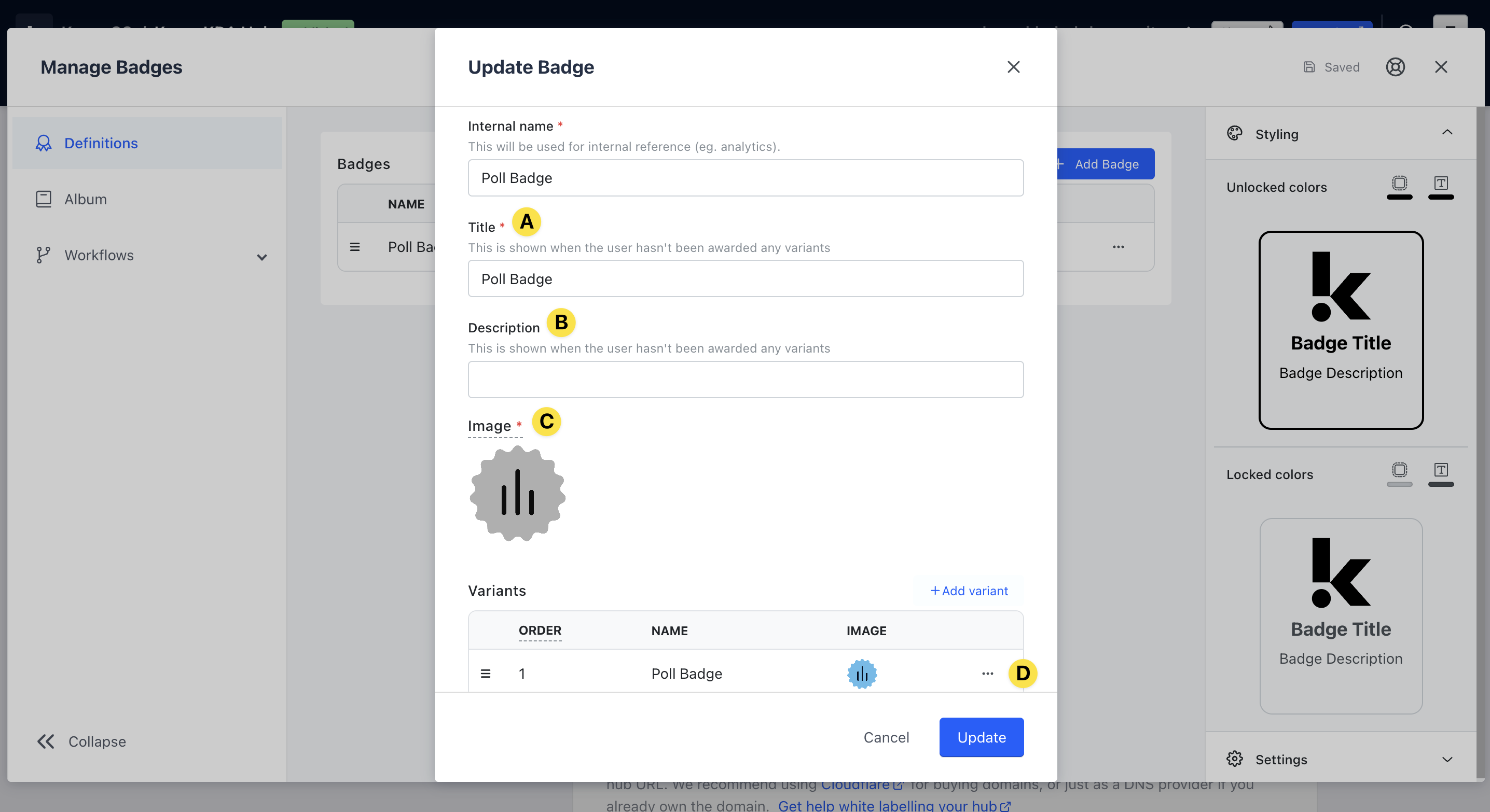Click the life-ring help icon in header
Screen dimensions: 1490x812
tap(1395, 67)
